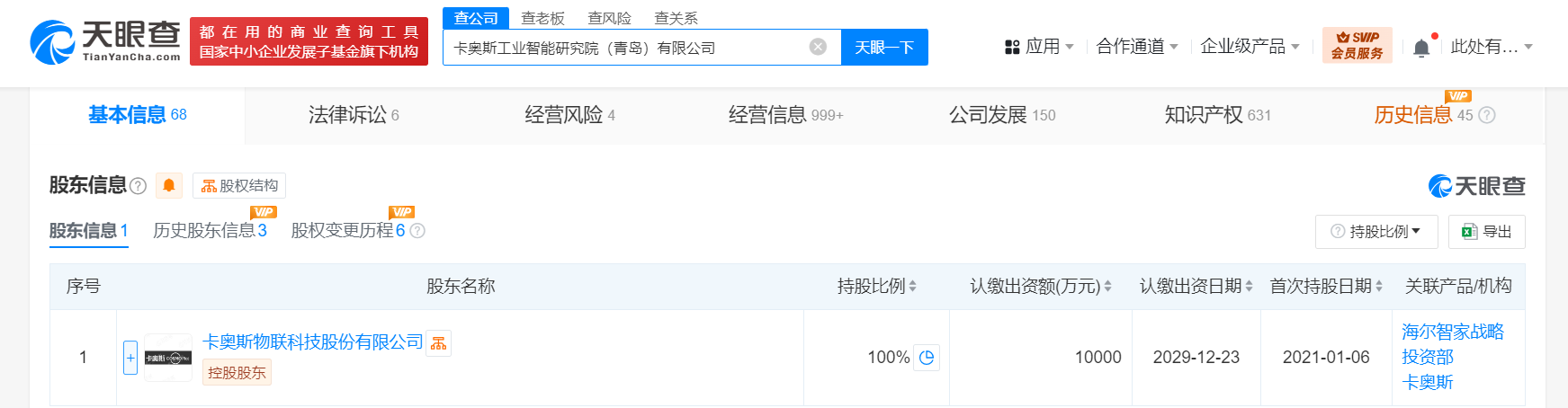Open the 股权结构 chart button

pos(239,185)
